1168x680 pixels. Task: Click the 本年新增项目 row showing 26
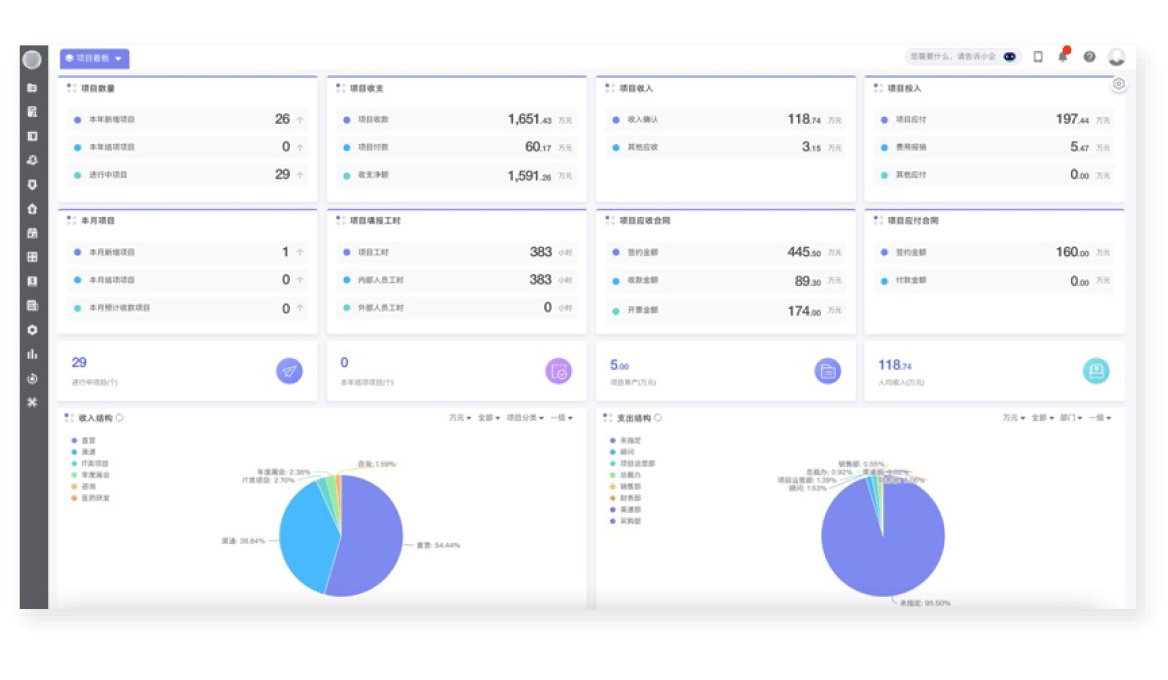click(x=188, y=119)
